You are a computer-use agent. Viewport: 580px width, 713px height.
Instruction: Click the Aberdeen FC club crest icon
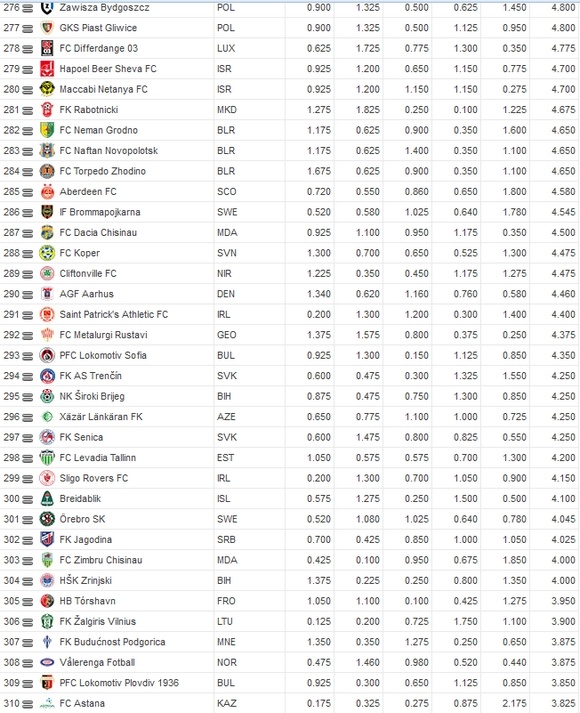click(47, 192)
